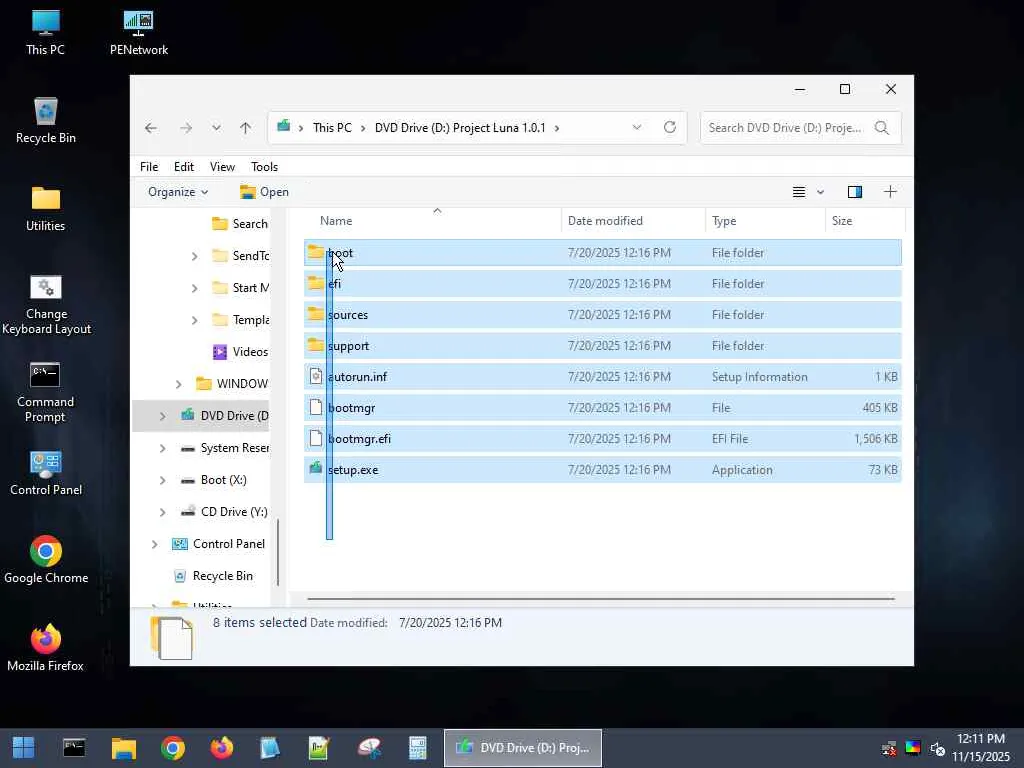Open Control Panel desktop shortcut
Image resolution: width=1024 pixels, height=768 pixels.
[45, 473]
